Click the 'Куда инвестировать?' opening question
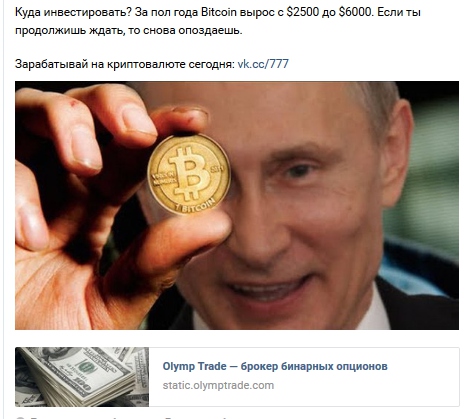 [73, 12]
